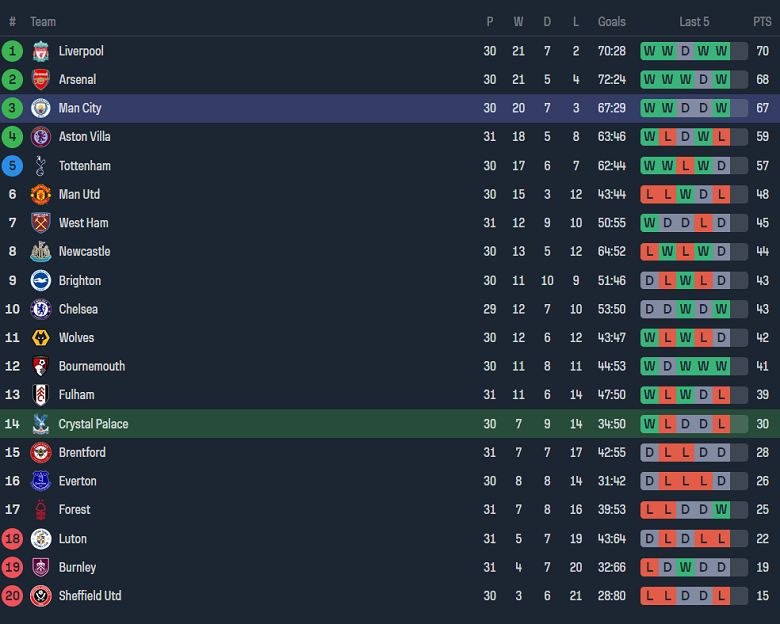Click the Chelsea club crest icon

pyautogui.click(x=40, y=309)
